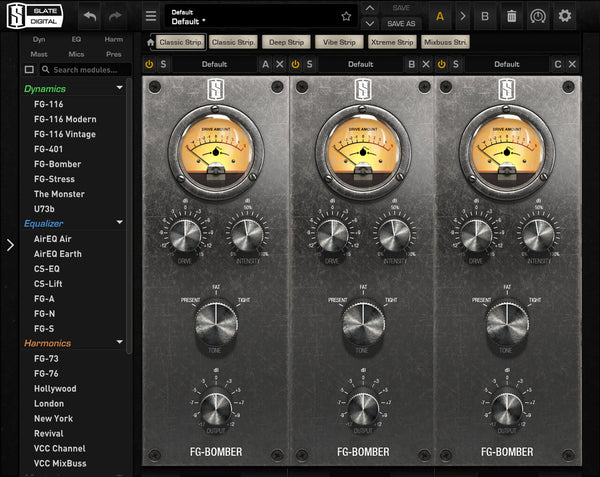Bypass slot B module with power button
600x477 pixels.
pyautogui.click(x=296, y=64)
